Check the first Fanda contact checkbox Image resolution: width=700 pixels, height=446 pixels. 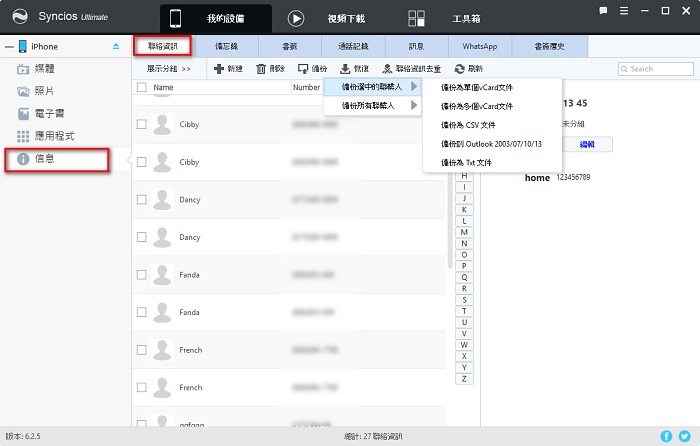pyautogui.click(x=142, y=275)
